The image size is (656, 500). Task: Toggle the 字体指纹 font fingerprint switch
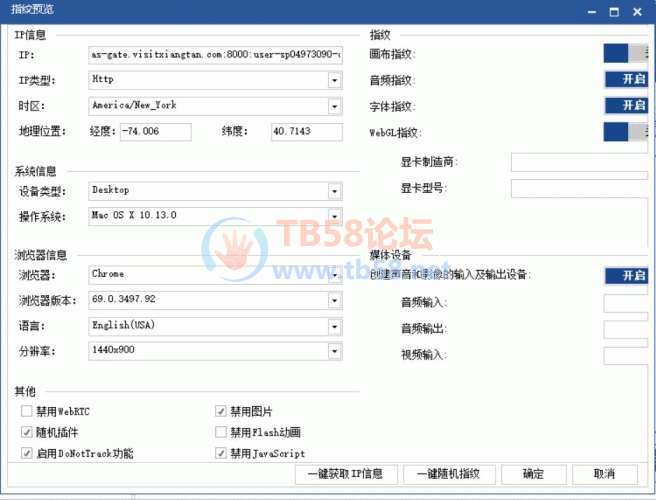pyautogui.click(x=626, y=105)
